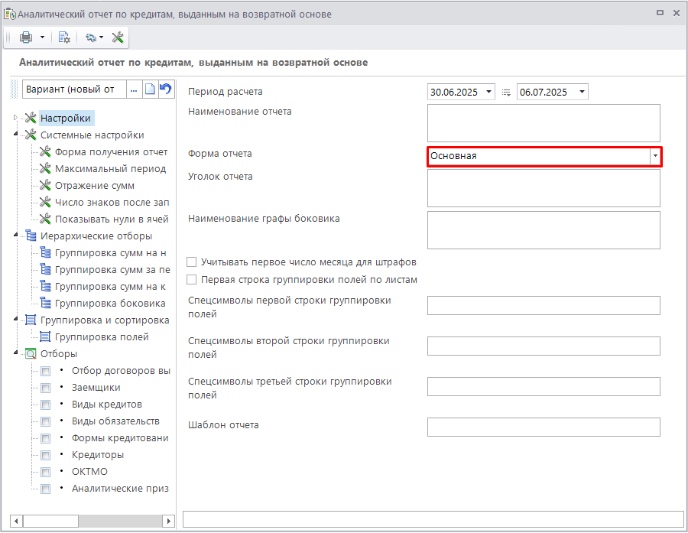Click the wrench tools icon in toolbar
688x533 pixels.
[118, 38]
